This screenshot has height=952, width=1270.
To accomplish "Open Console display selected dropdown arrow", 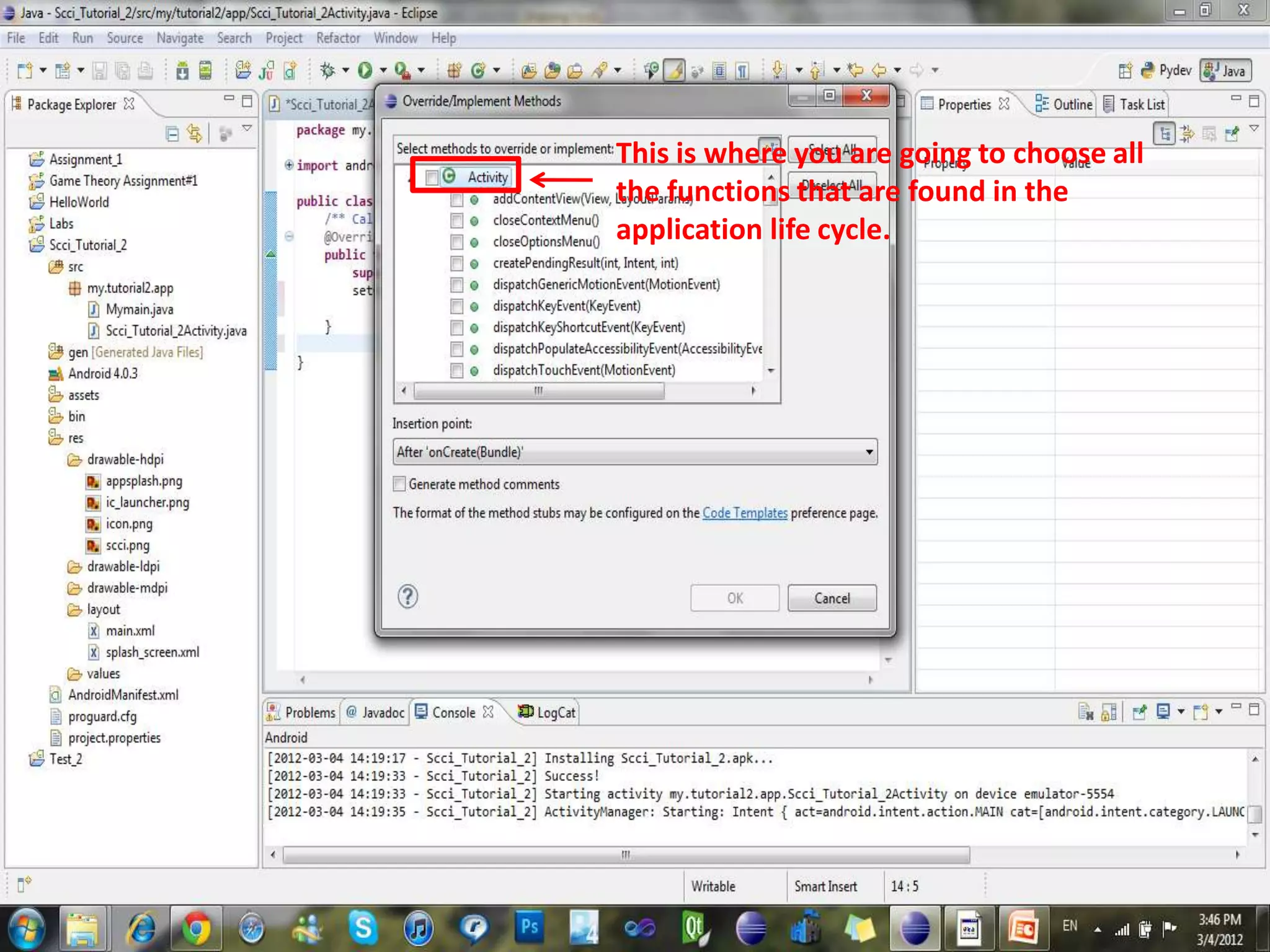I will tap(1181, 712).
